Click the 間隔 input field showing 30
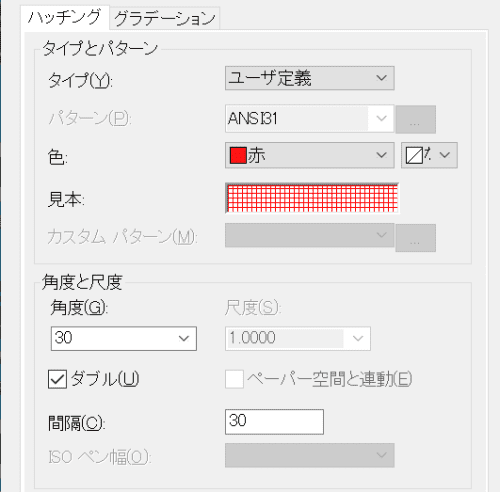The width and height of the screenshot is (500, 492). [274, 422]
